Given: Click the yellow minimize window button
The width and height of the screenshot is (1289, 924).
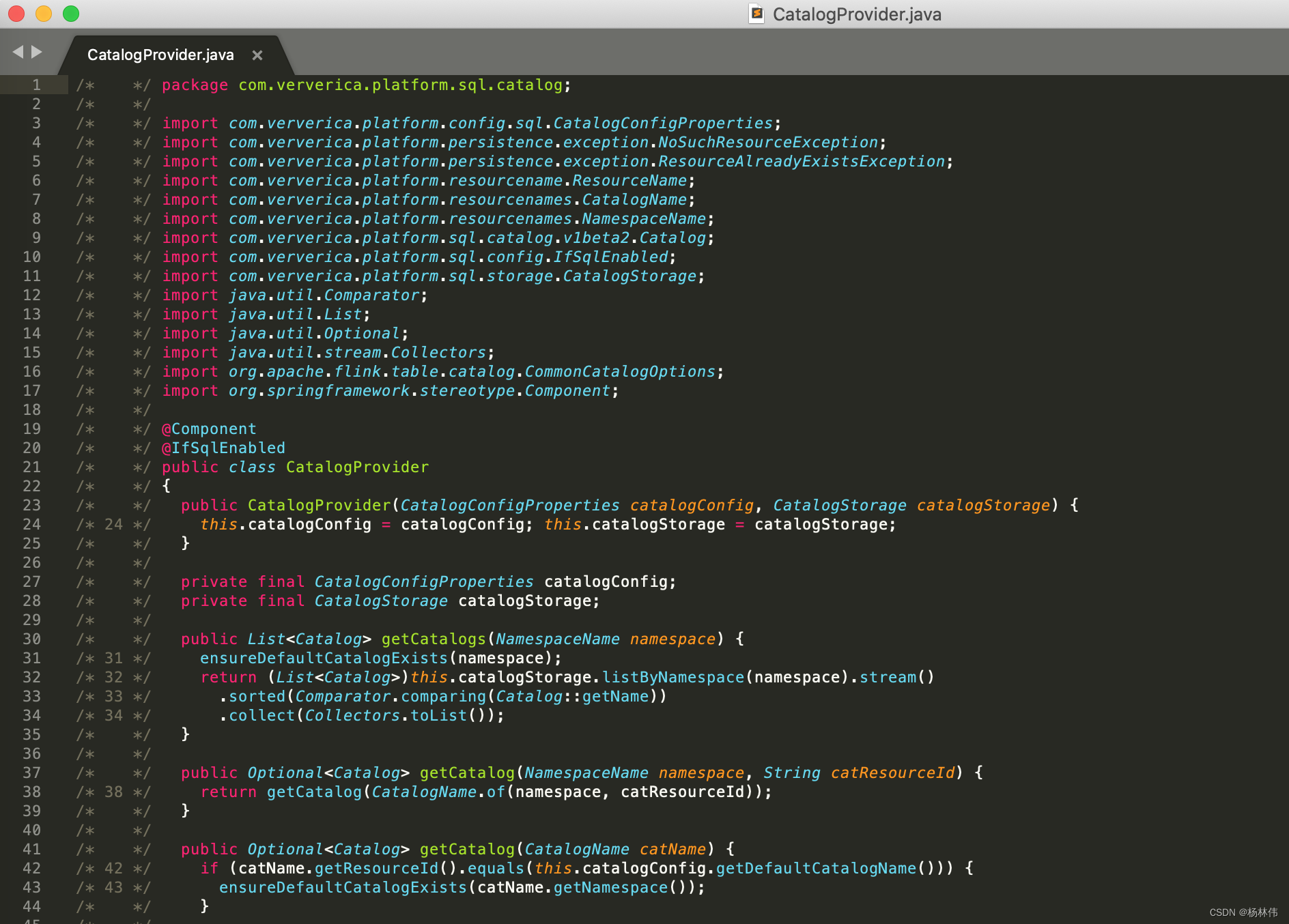Looking at the screenshot, I should [x=44, y=14].
